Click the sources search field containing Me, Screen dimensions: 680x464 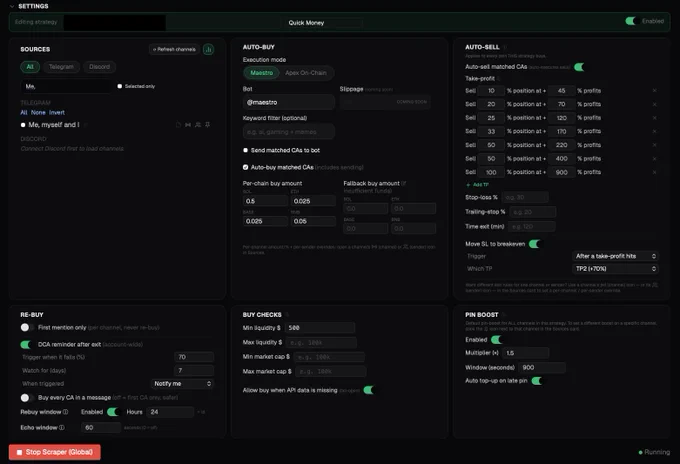(66, 86)
